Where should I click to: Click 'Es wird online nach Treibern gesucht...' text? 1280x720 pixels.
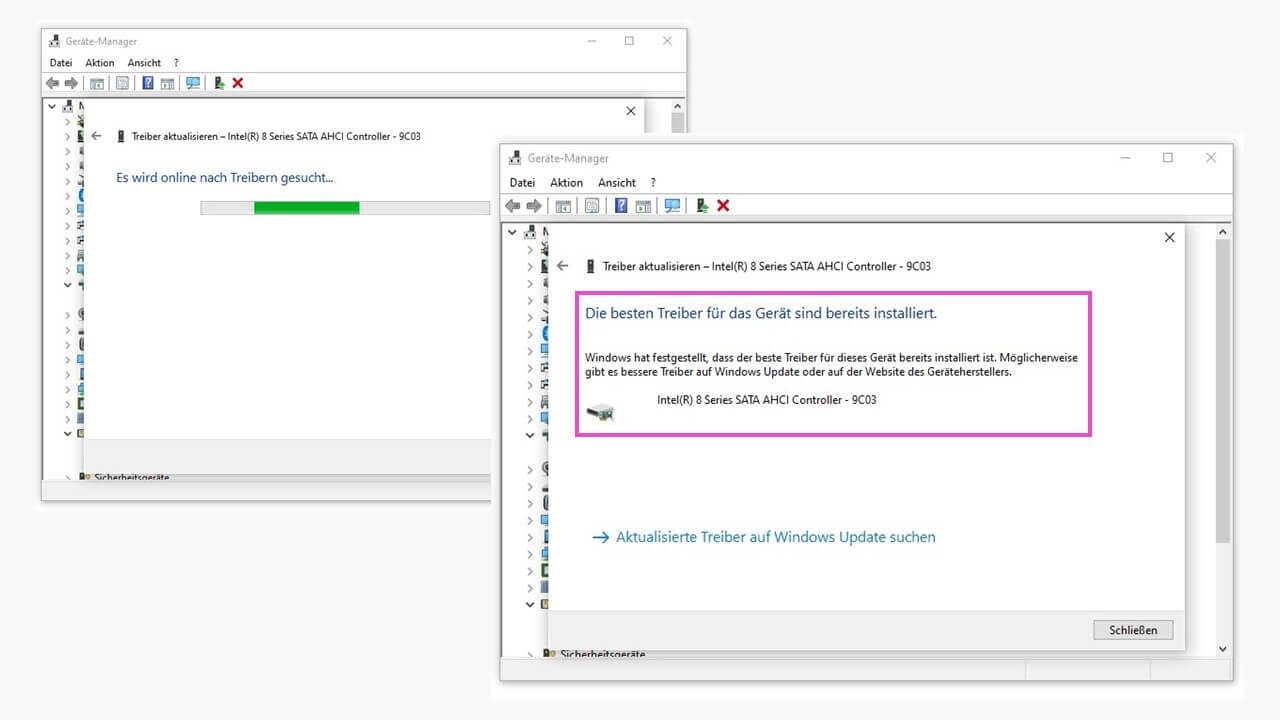[x=224, y=178]
